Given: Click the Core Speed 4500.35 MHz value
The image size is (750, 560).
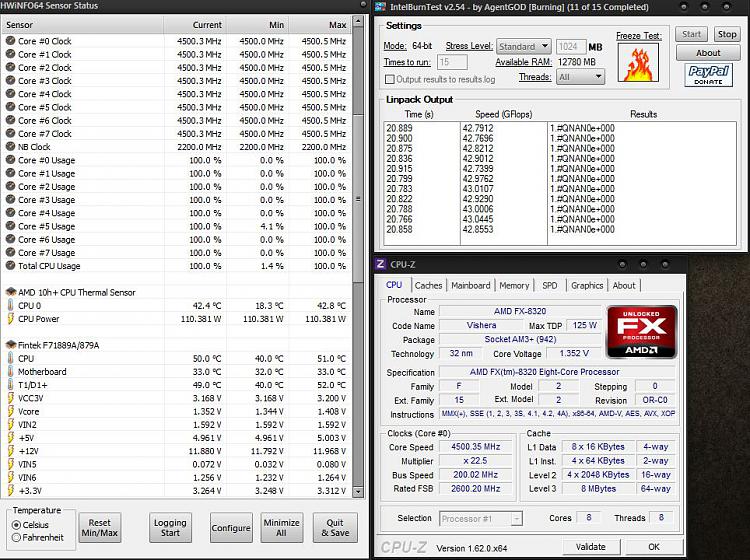Looking at the screenshot, I should coord(475,447).
